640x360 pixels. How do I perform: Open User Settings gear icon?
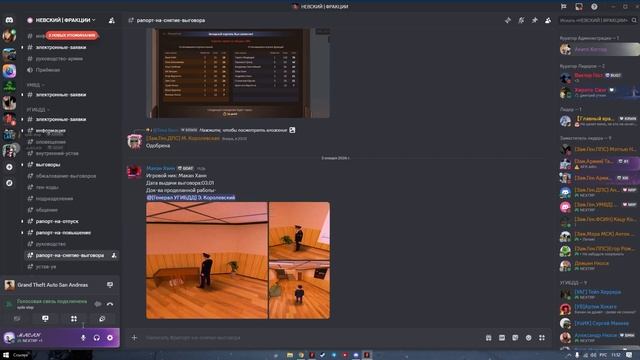coord(110,338)
